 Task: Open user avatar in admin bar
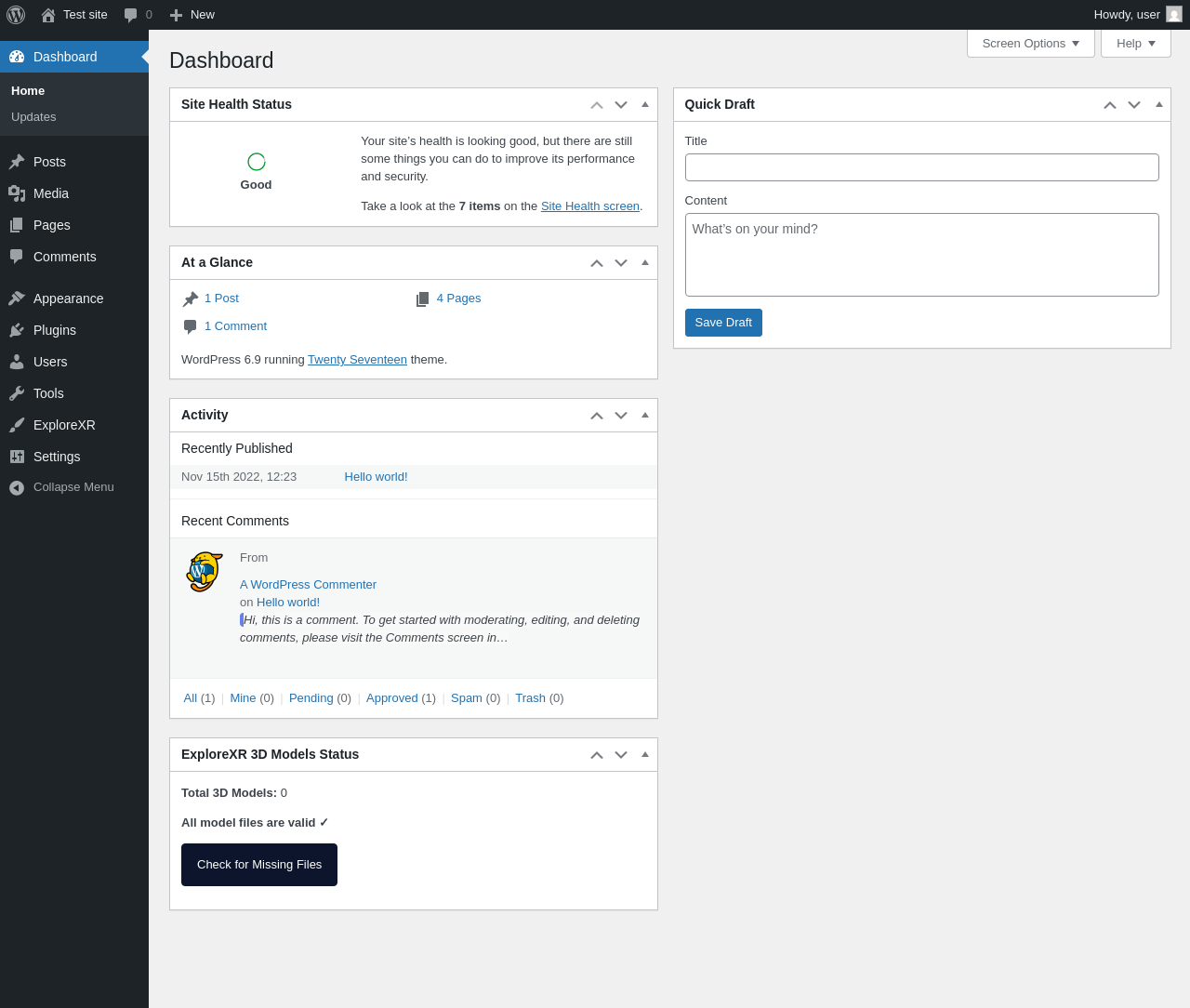[1174, 14]
